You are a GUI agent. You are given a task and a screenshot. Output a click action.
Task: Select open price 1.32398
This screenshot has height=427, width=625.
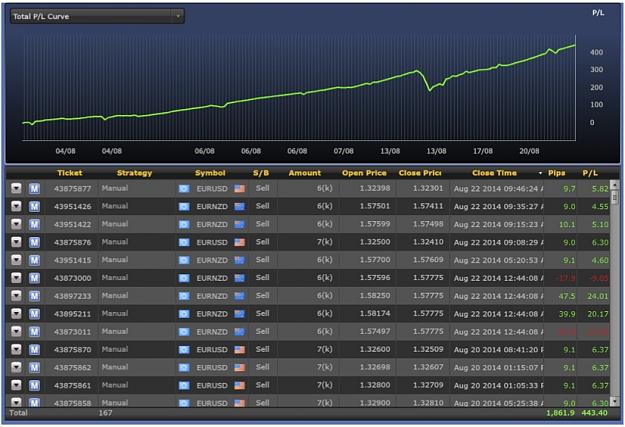click(375, 188)
